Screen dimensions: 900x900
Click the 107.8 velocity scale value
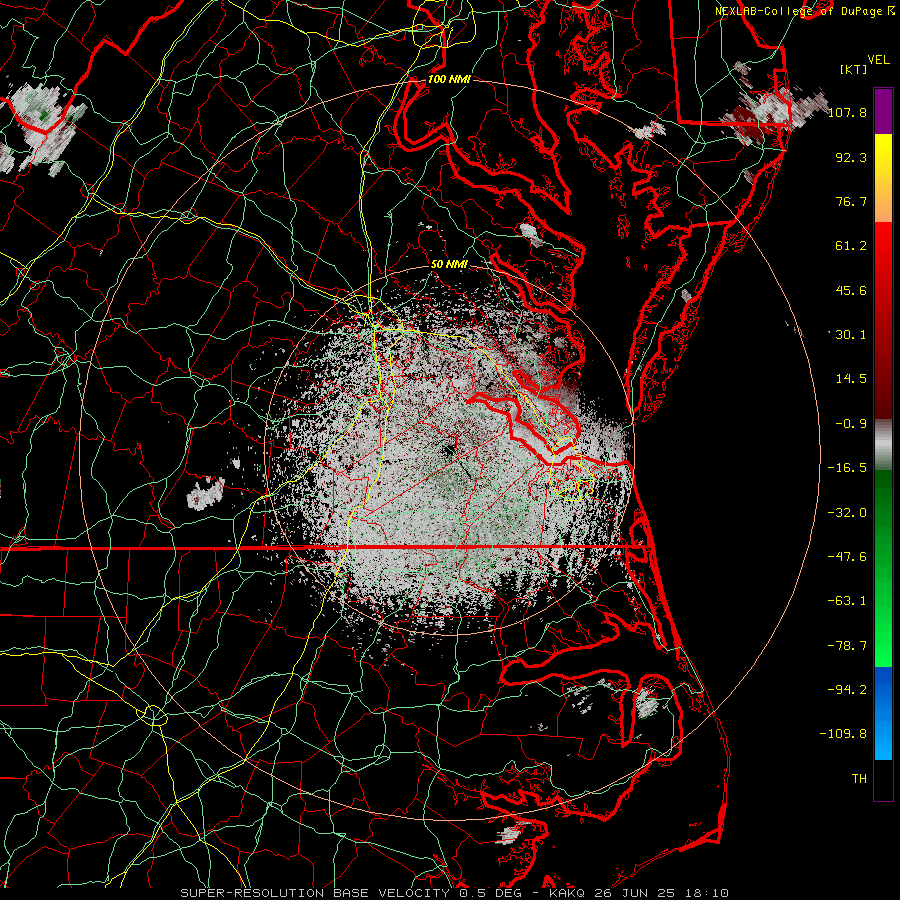point(847,112)
